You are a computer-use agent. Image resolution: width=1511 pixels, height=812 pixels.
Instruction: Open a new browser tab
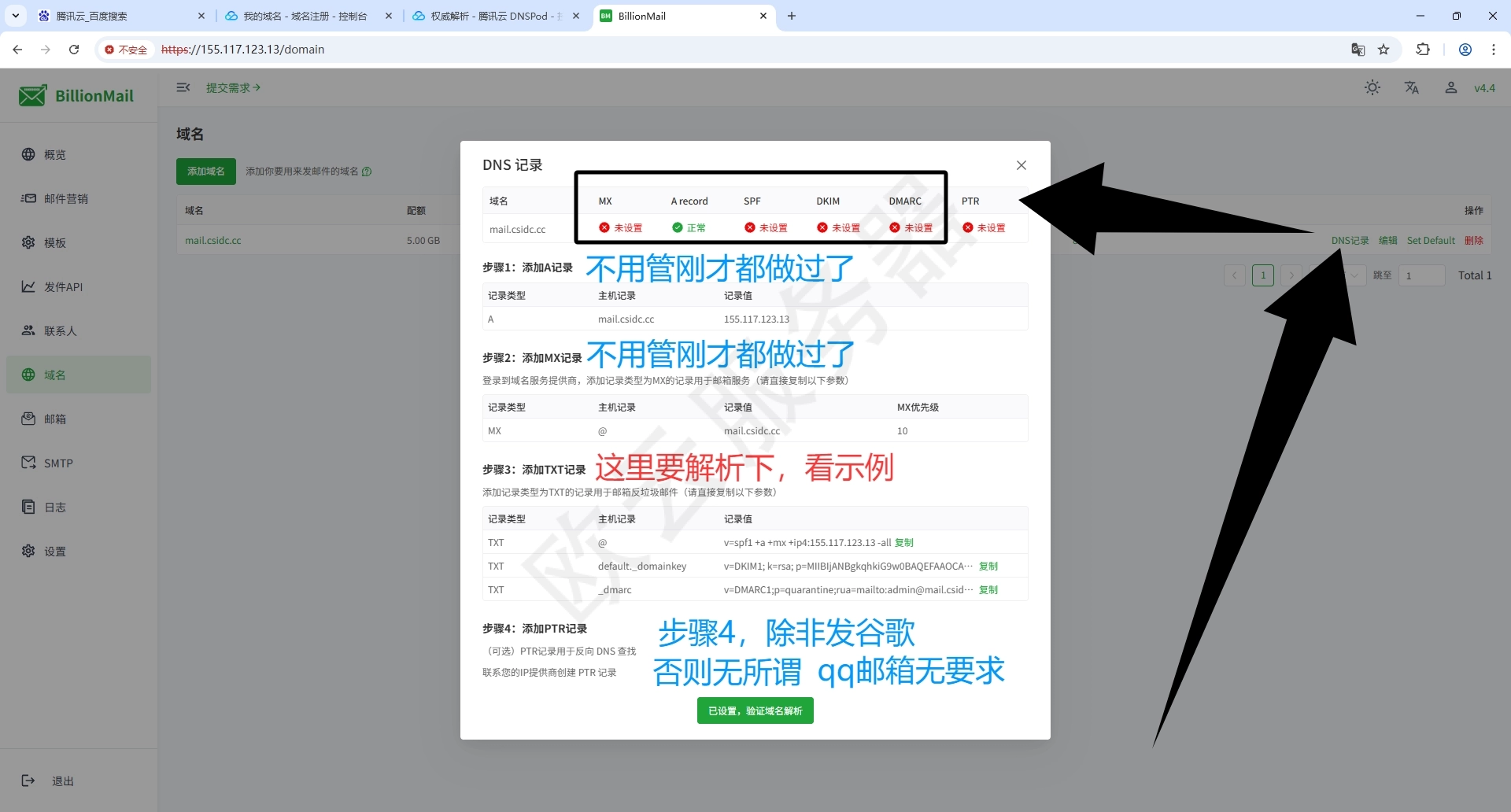pos(792,16)
